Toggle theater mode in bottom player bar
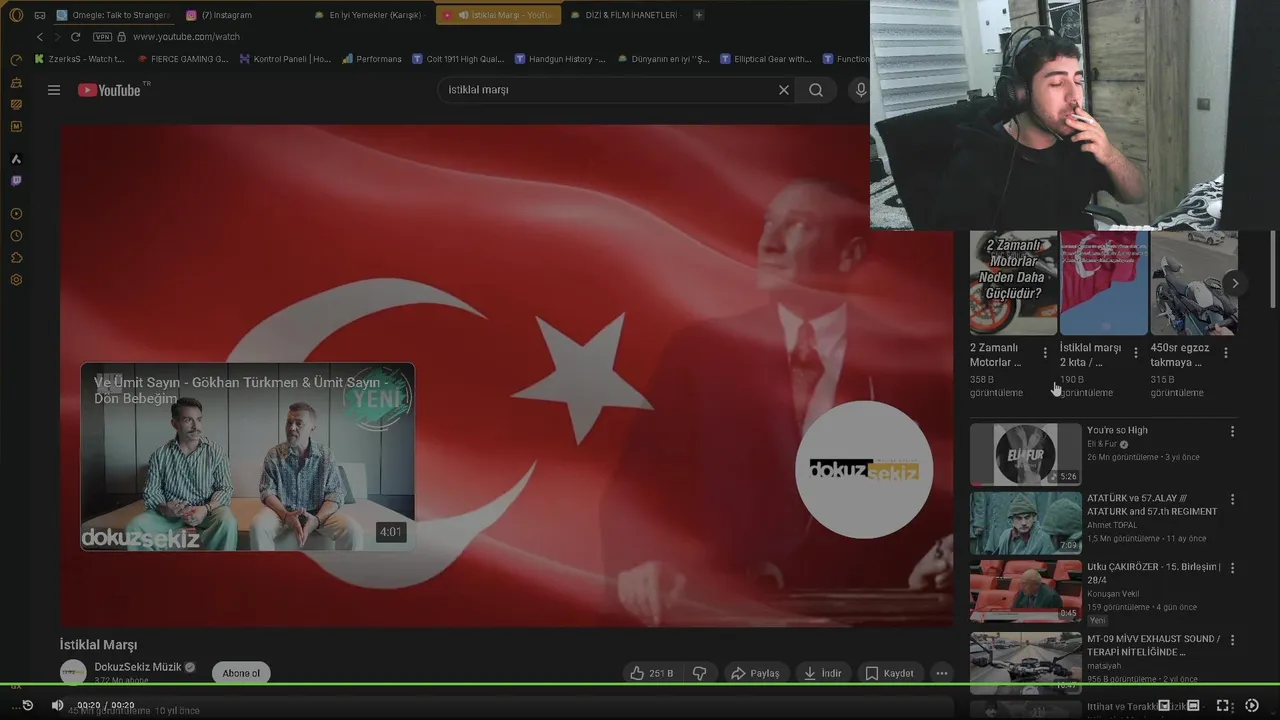 (1193, 706)
